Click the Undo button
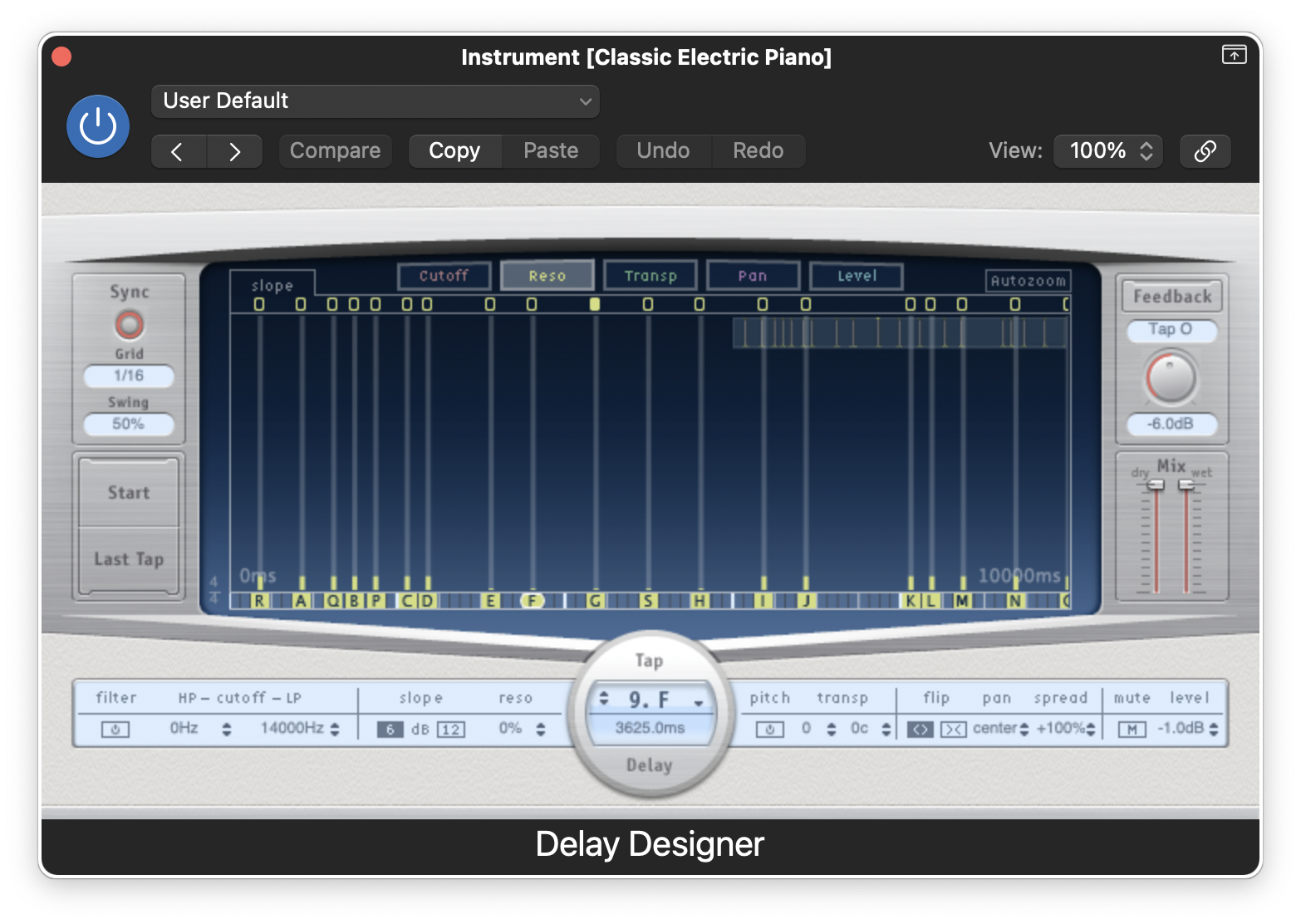 (663, 151)
